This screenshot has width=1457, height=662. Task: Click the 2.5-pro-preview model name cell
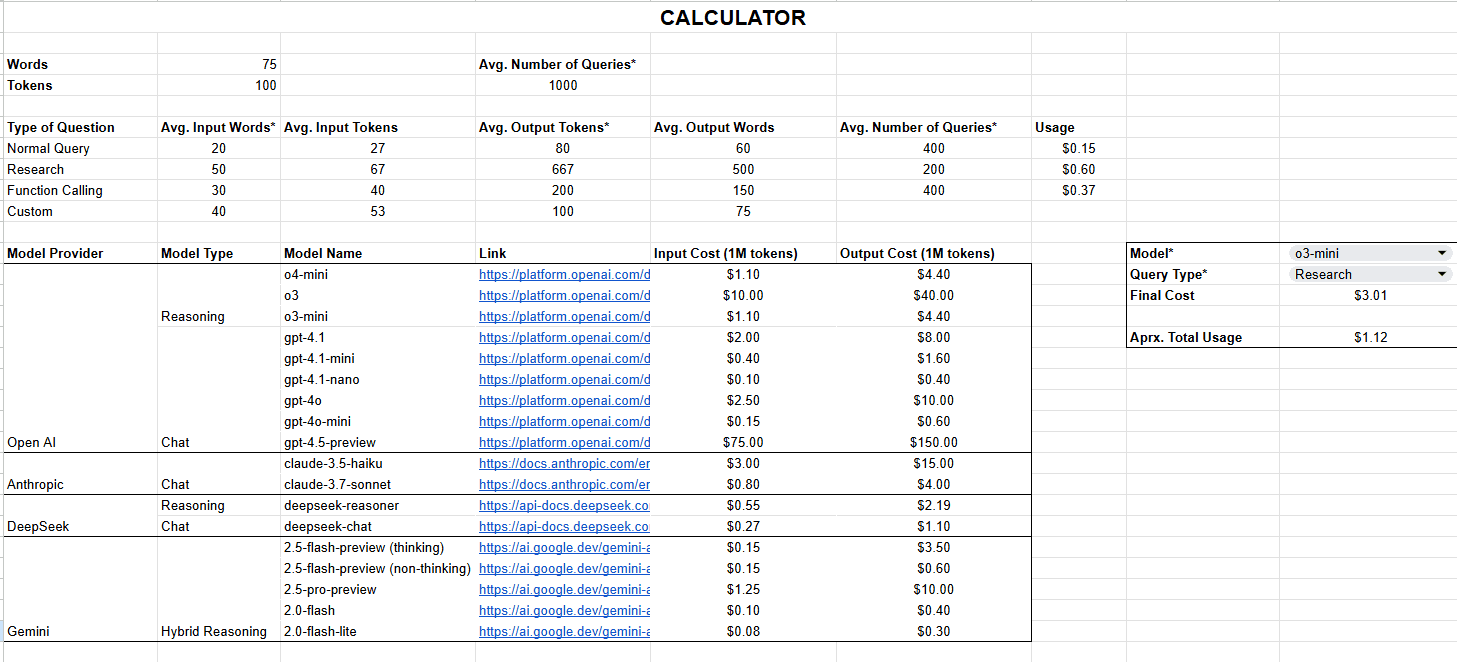pos(330,589)
